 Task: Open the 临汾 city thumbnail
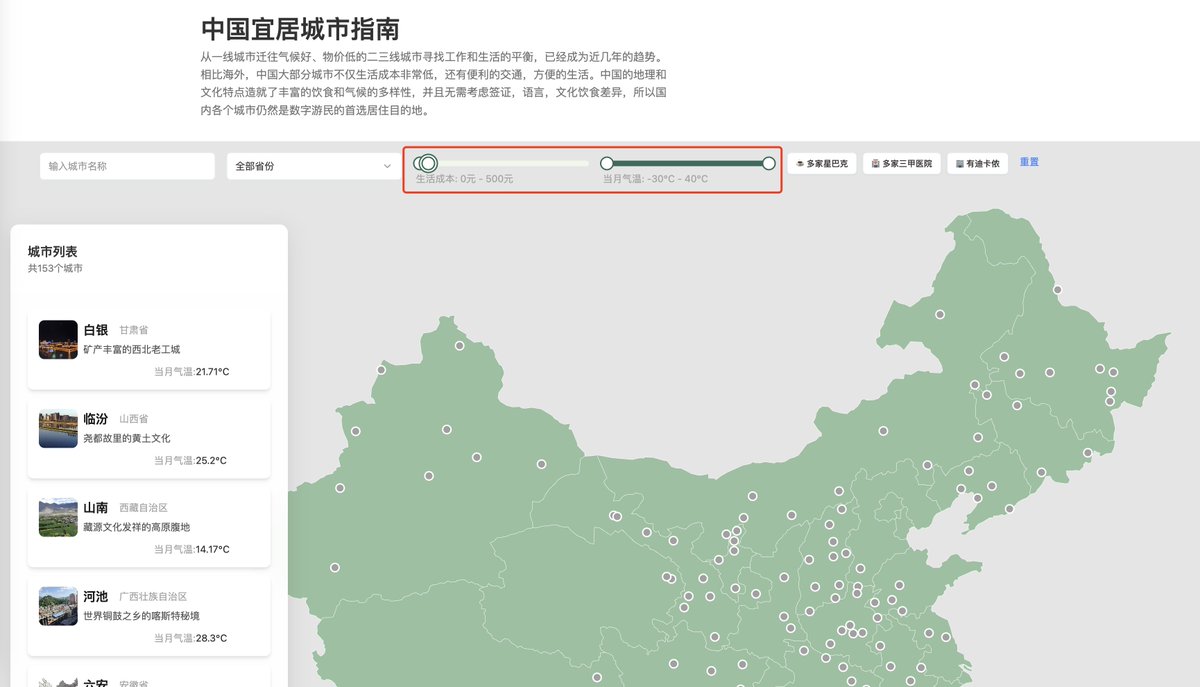coord(58,429)
